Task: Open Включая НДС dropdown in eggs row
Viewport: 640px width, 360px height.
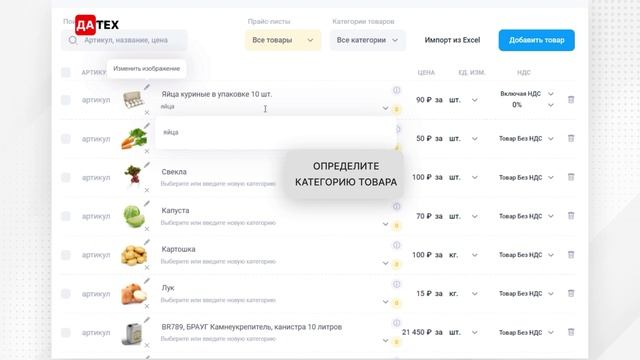Action: coord(551,94)
